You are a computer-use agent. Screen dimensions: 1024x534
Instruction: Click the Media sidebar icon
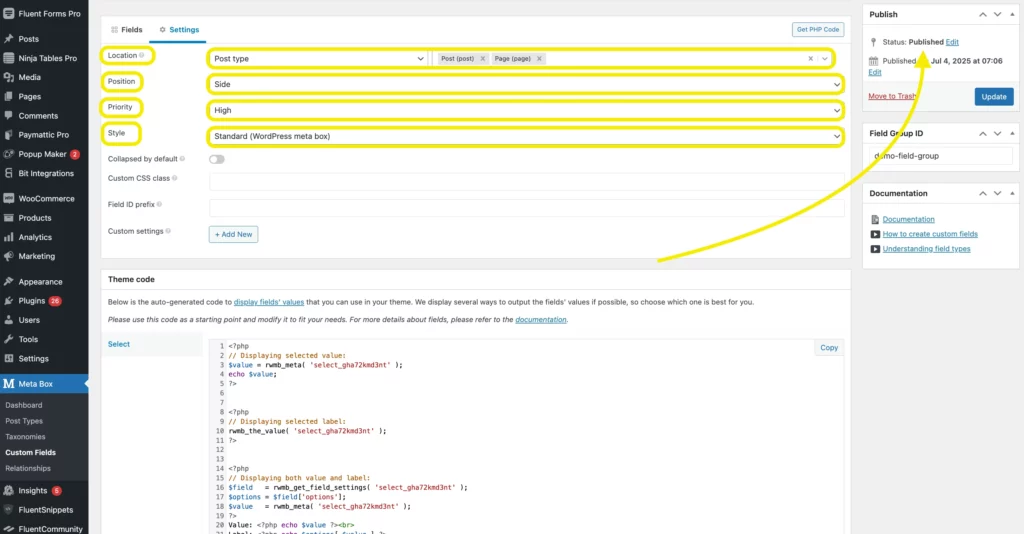click(x=8, y=77)
